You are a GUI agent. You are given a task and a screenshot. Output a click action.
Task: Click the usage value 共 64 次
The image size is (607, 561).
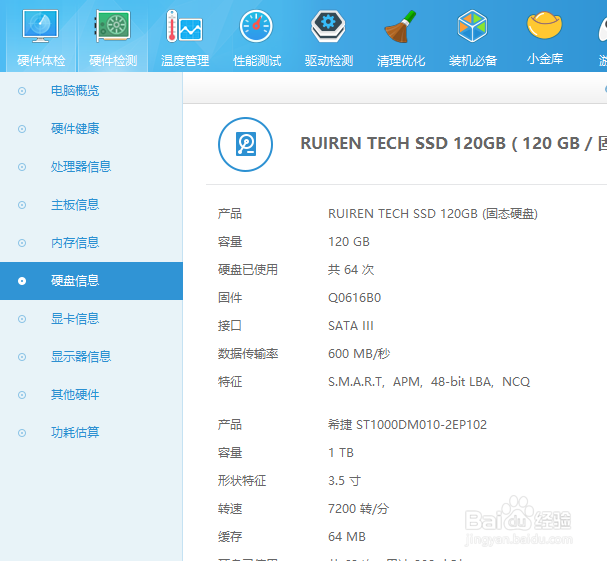[351, 269]
